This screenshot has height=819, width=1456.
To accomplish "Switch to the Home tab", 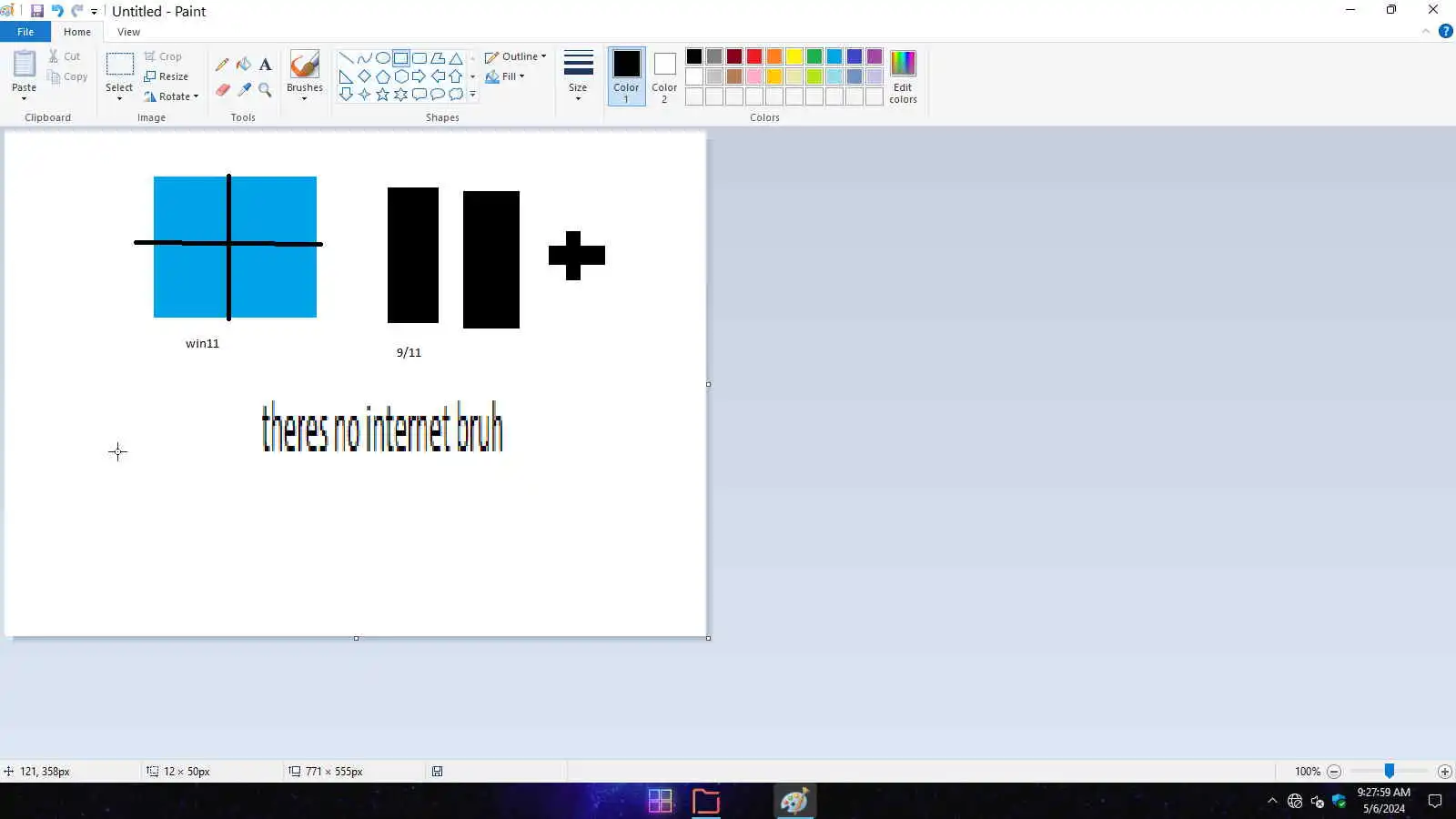I will point(77,32).
